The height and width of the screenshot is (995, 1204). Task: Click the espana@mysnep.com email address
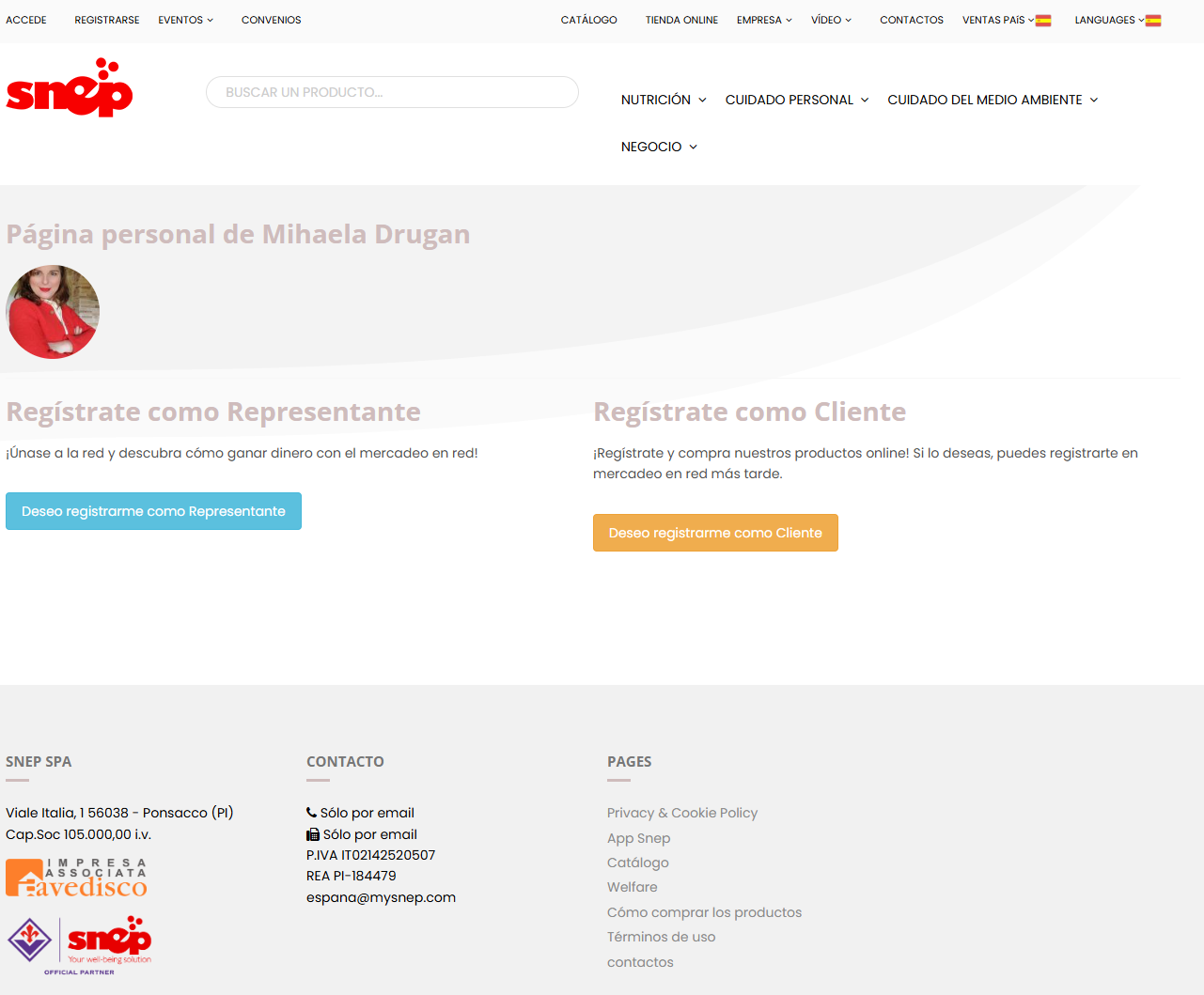[382, 897]
